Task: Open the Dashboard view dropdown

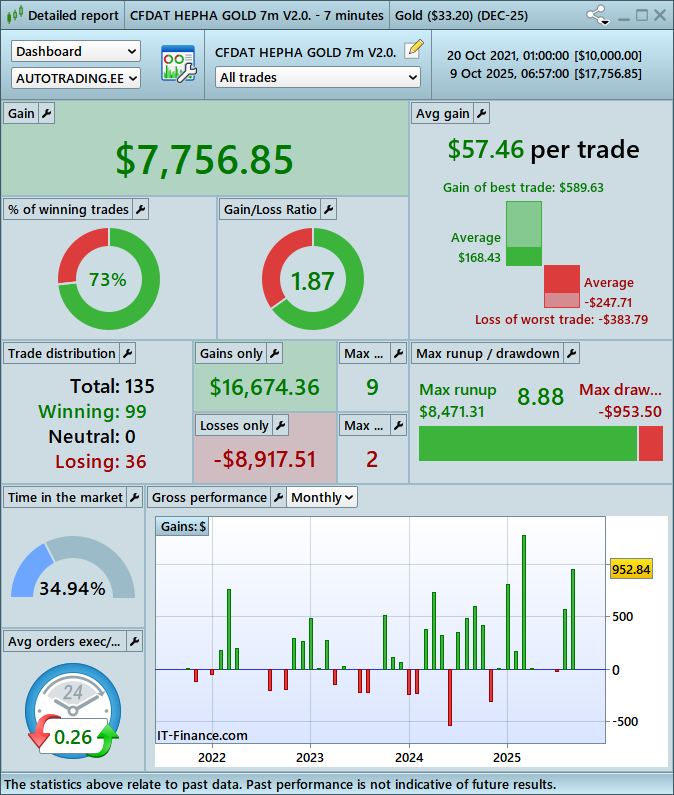Action: click(x=76, y=51)
